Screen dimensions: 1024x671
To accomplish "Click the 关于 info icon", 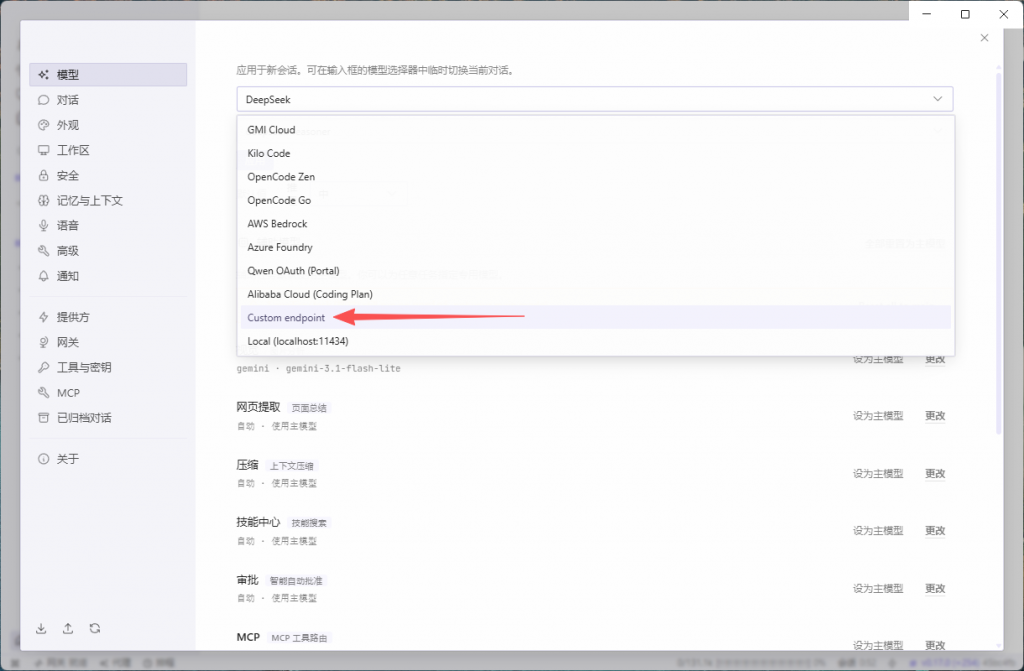I will (43, 459).
